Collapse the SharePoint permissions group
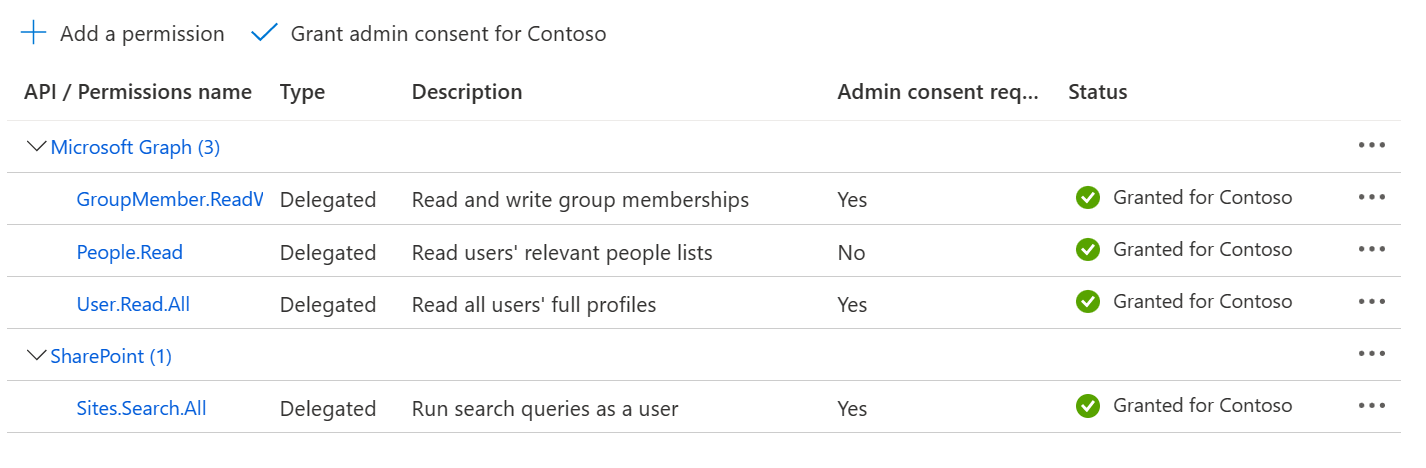Image resolution: width=1426 pixels, height=468 pixels. [37, 355]
